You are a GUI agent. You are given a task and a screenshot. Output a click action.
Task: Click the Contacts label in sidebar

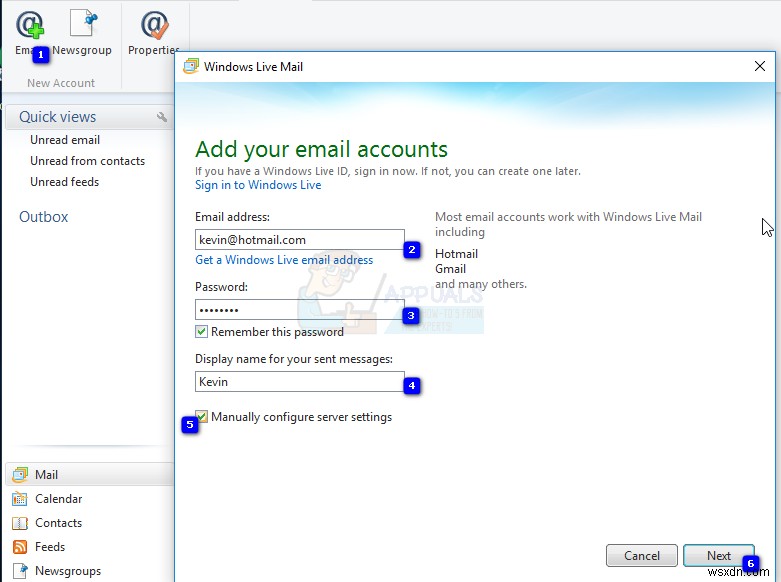pos(58,523)
